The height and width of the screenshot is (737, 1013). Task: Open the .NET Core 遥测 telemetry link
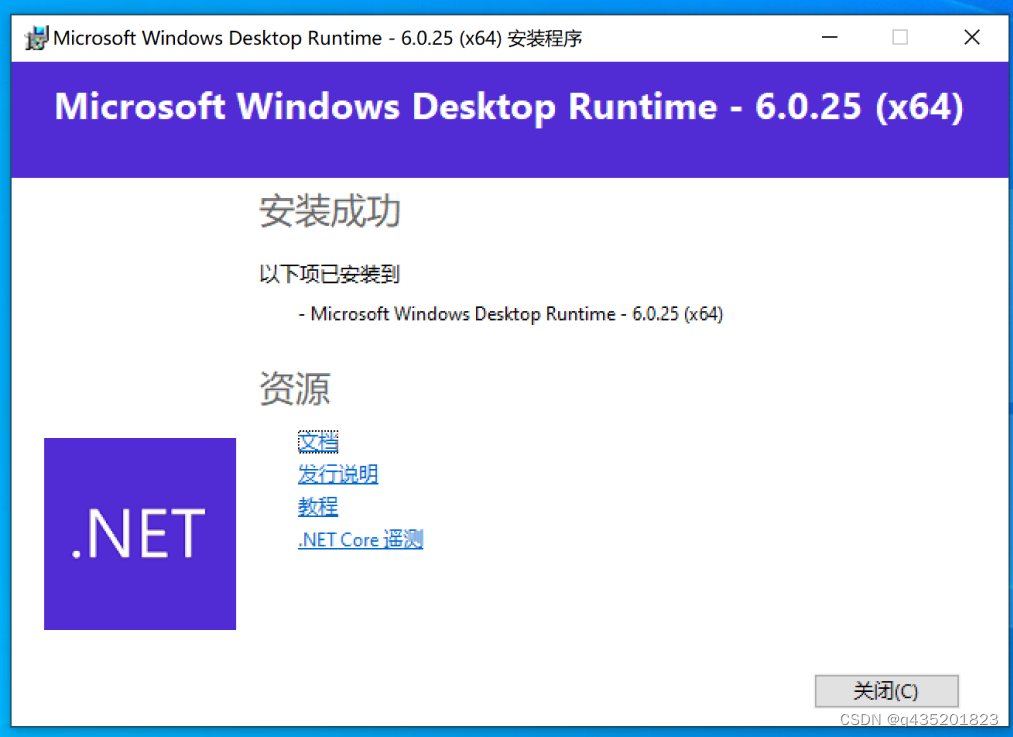pos(360,539)
